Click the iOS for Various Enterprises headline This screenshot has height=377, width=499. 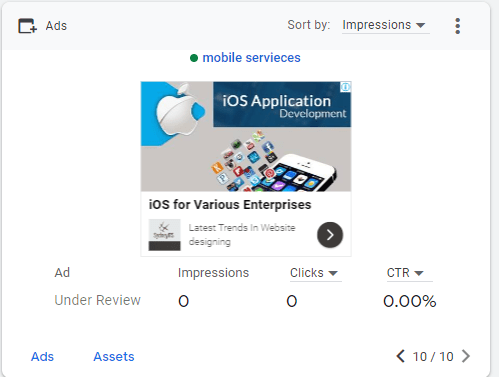(230, 204)
